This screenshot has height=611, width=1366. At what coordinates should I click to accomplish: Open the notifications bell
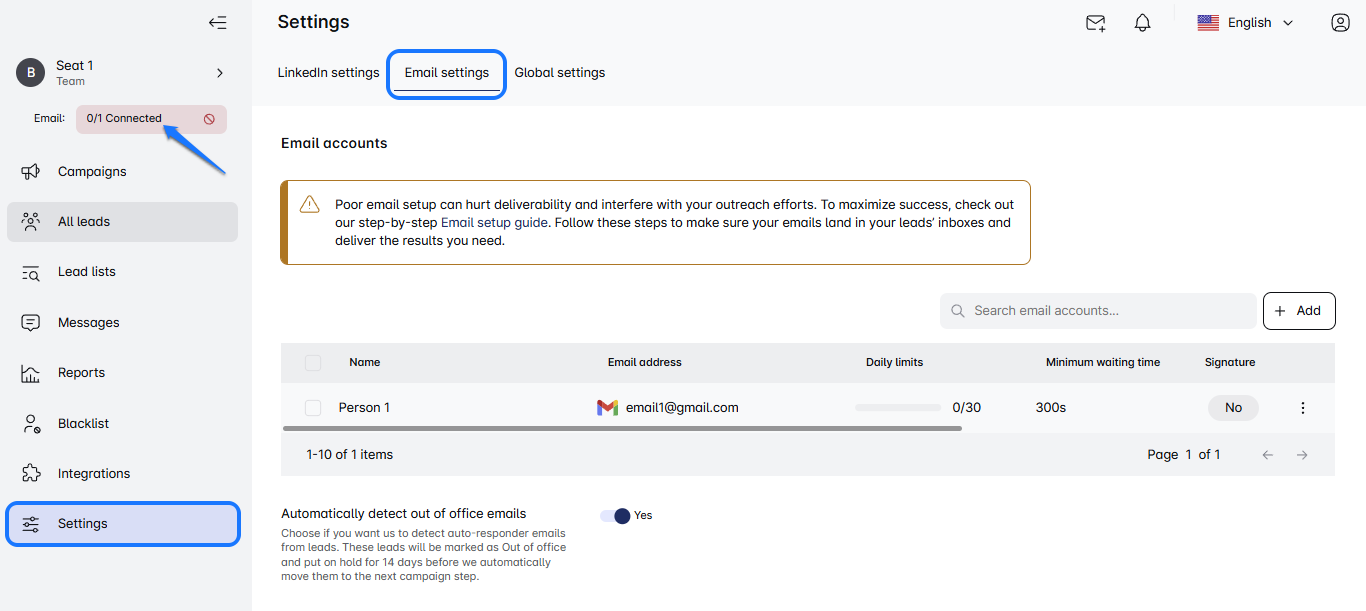[x=1142, y=23]
